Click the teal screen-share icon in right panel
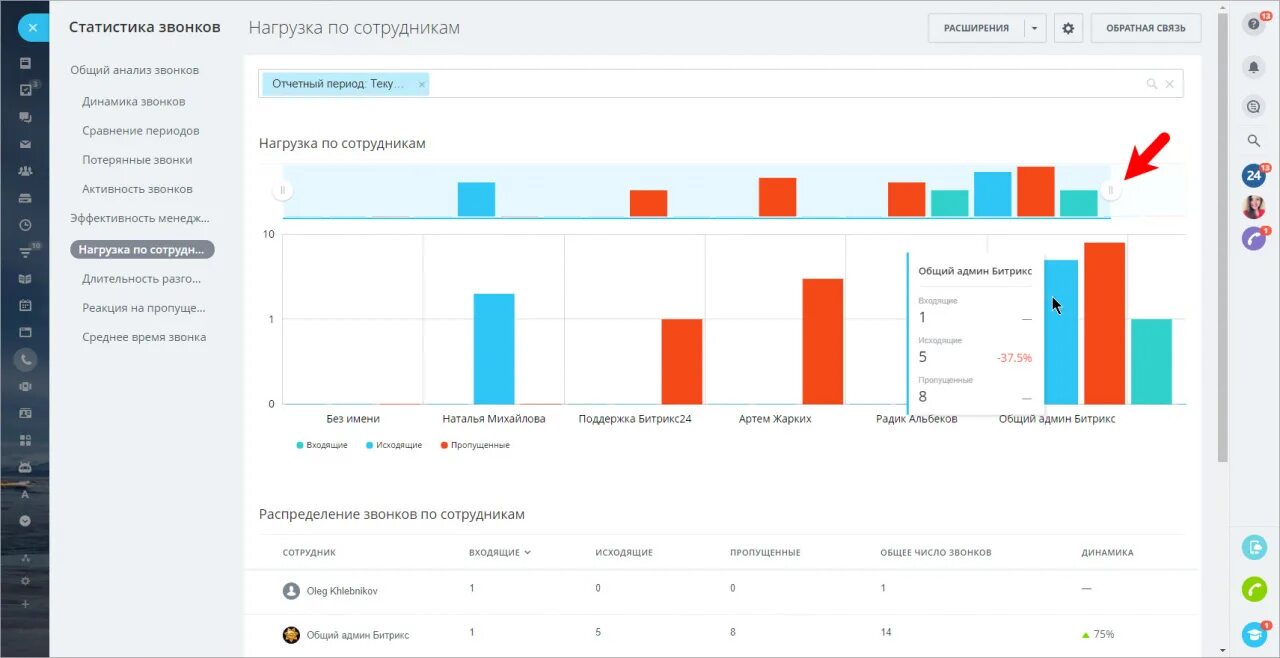The height and width of the screenshot is (658, 1280). point(1254,547)
